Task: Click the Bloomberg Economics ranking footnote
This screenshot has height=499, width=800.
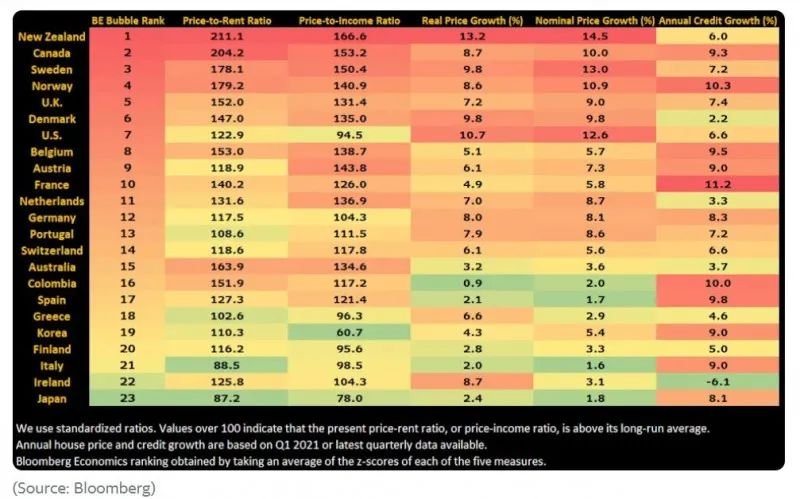Action: click(281, 462)
